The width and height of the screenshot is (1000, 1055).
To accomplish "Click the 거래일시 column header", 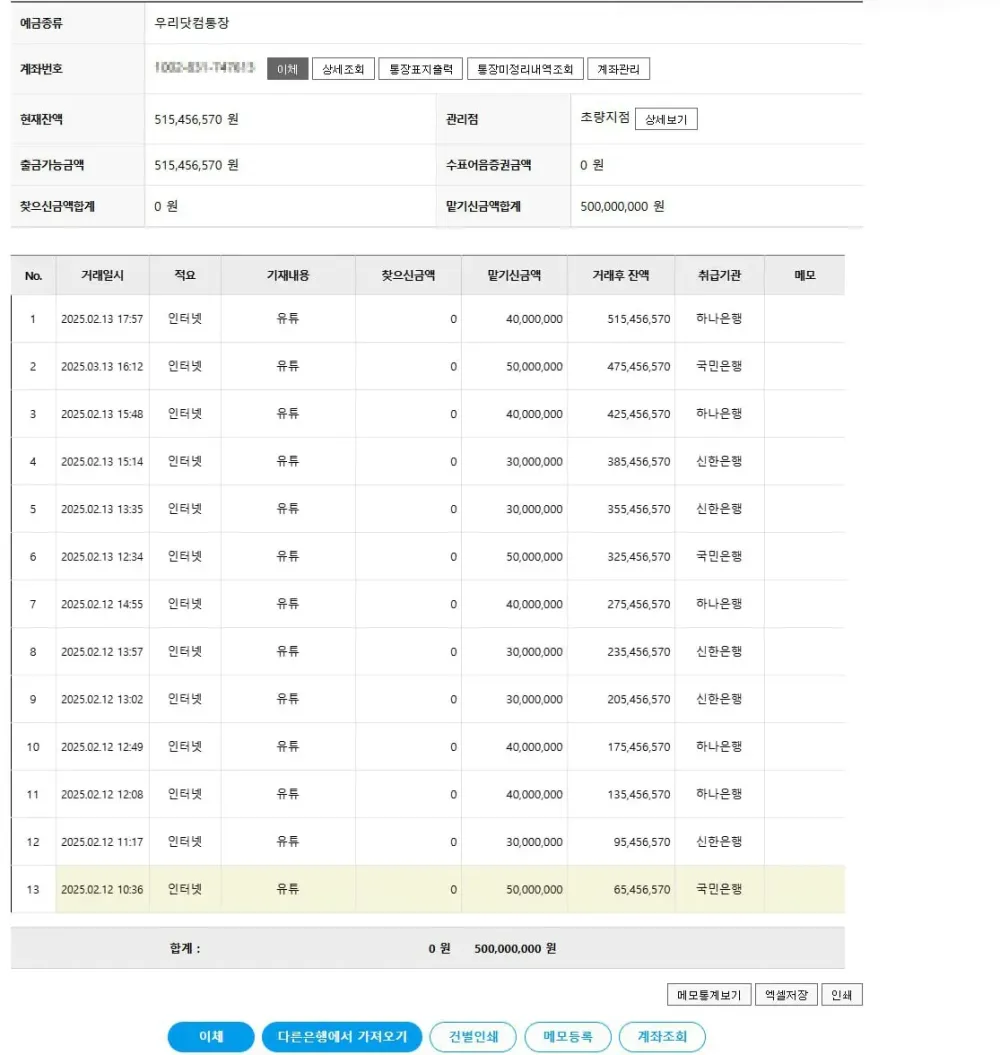I will tap(102, 275).
